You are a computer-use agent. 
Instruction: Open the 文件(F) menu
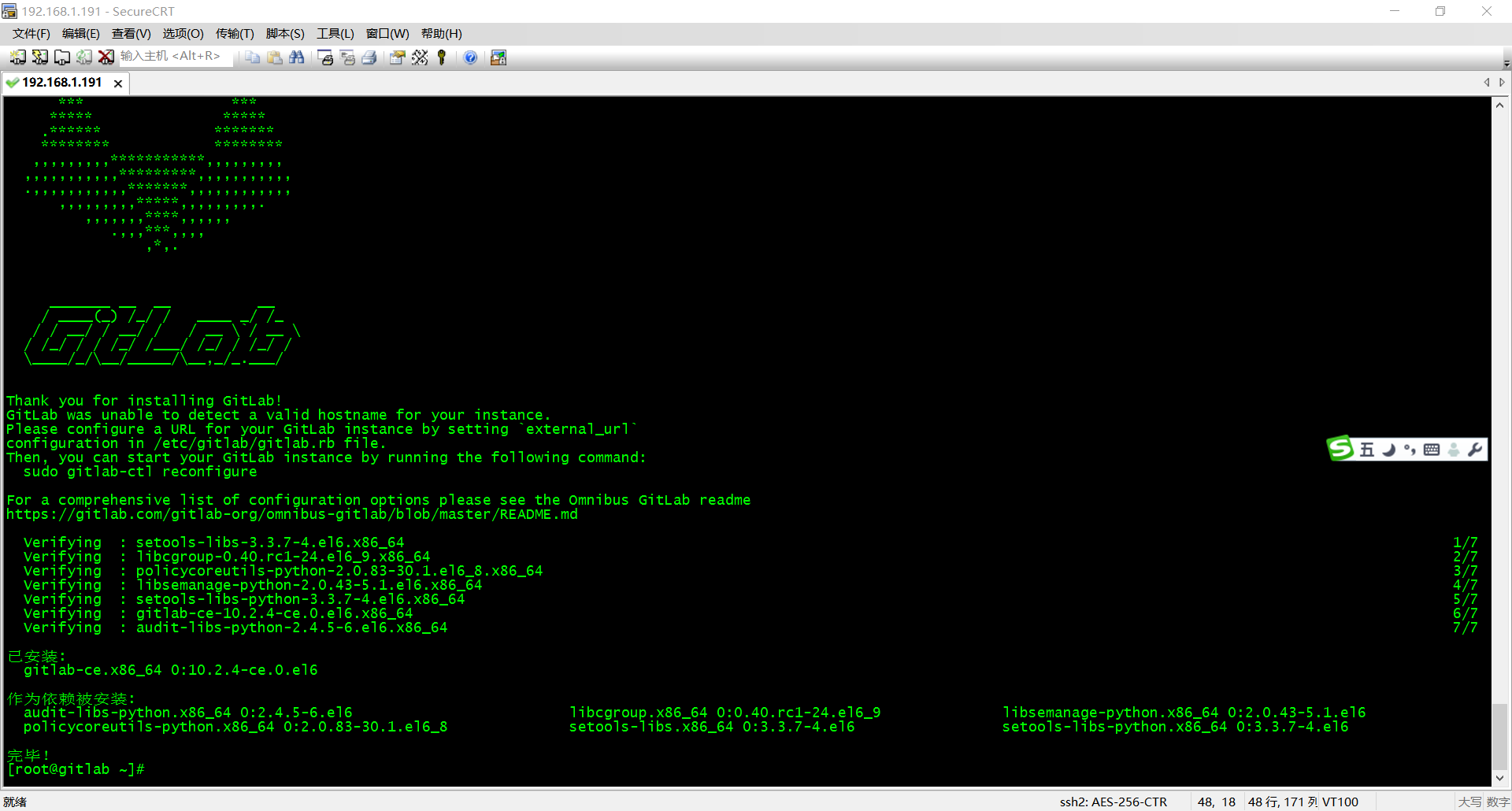31,33
